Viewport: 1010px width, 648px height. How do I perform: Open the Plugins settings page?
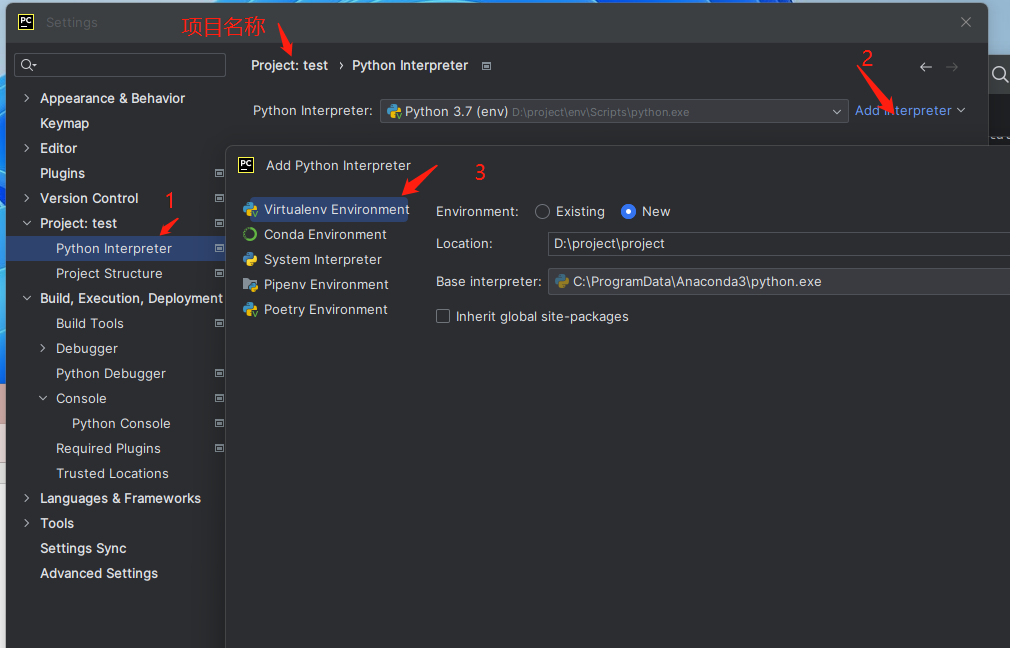pos(60,173)
